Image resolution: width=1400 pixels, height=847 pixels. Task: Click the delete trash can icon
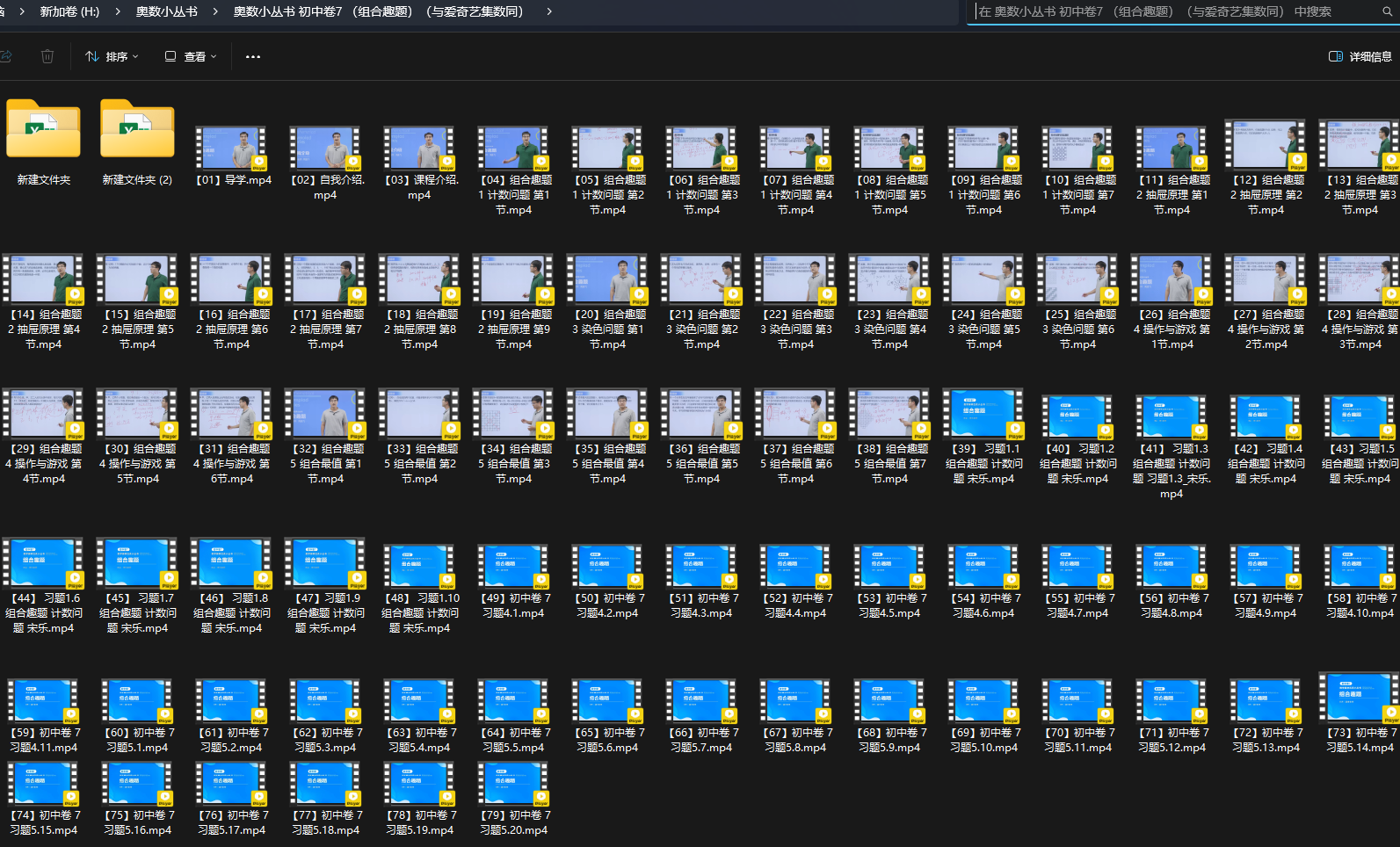(47, 56)
